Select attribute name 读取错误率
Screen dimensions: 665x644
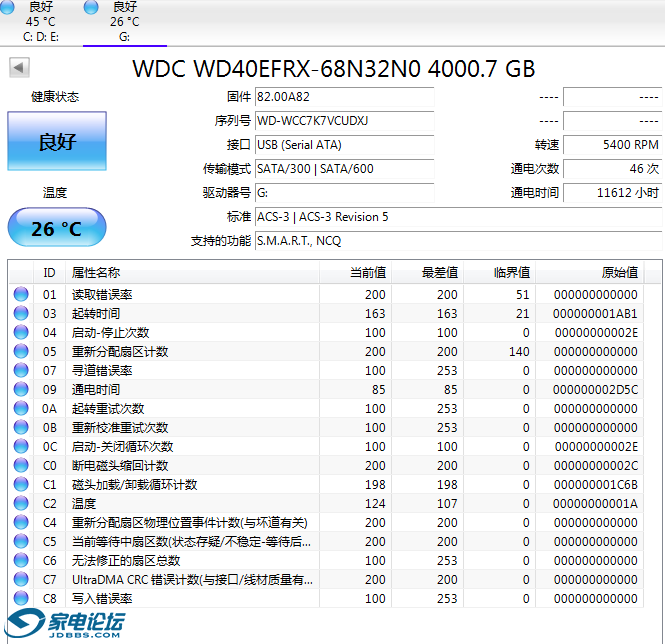[102, 294]
